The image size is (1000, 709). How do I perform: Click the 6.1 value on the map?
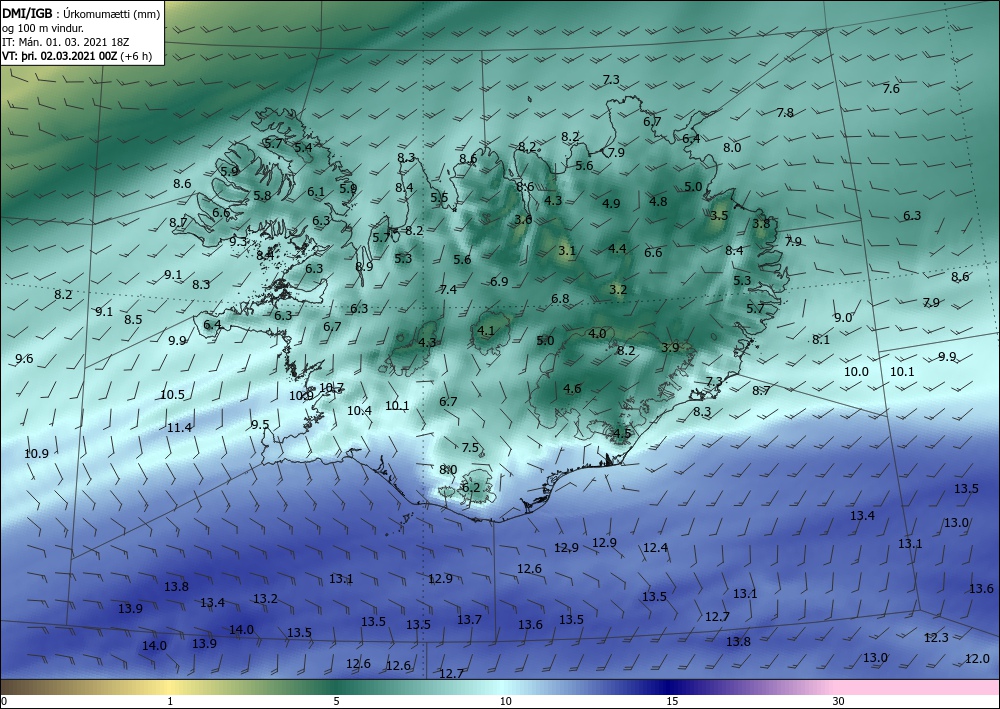(x=316, y=191)
